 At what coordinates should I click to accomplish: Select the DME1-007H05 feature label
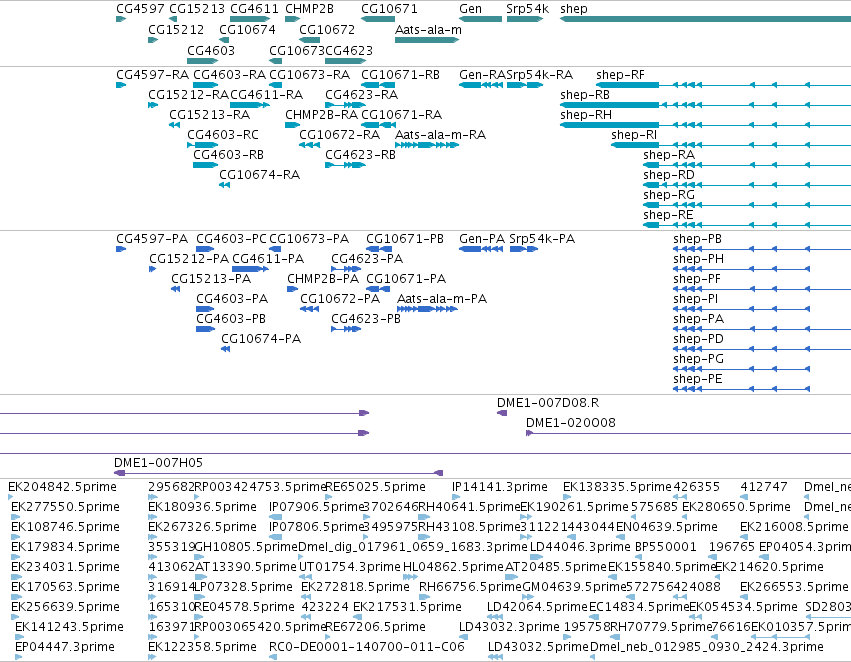(x=158, y=463)
